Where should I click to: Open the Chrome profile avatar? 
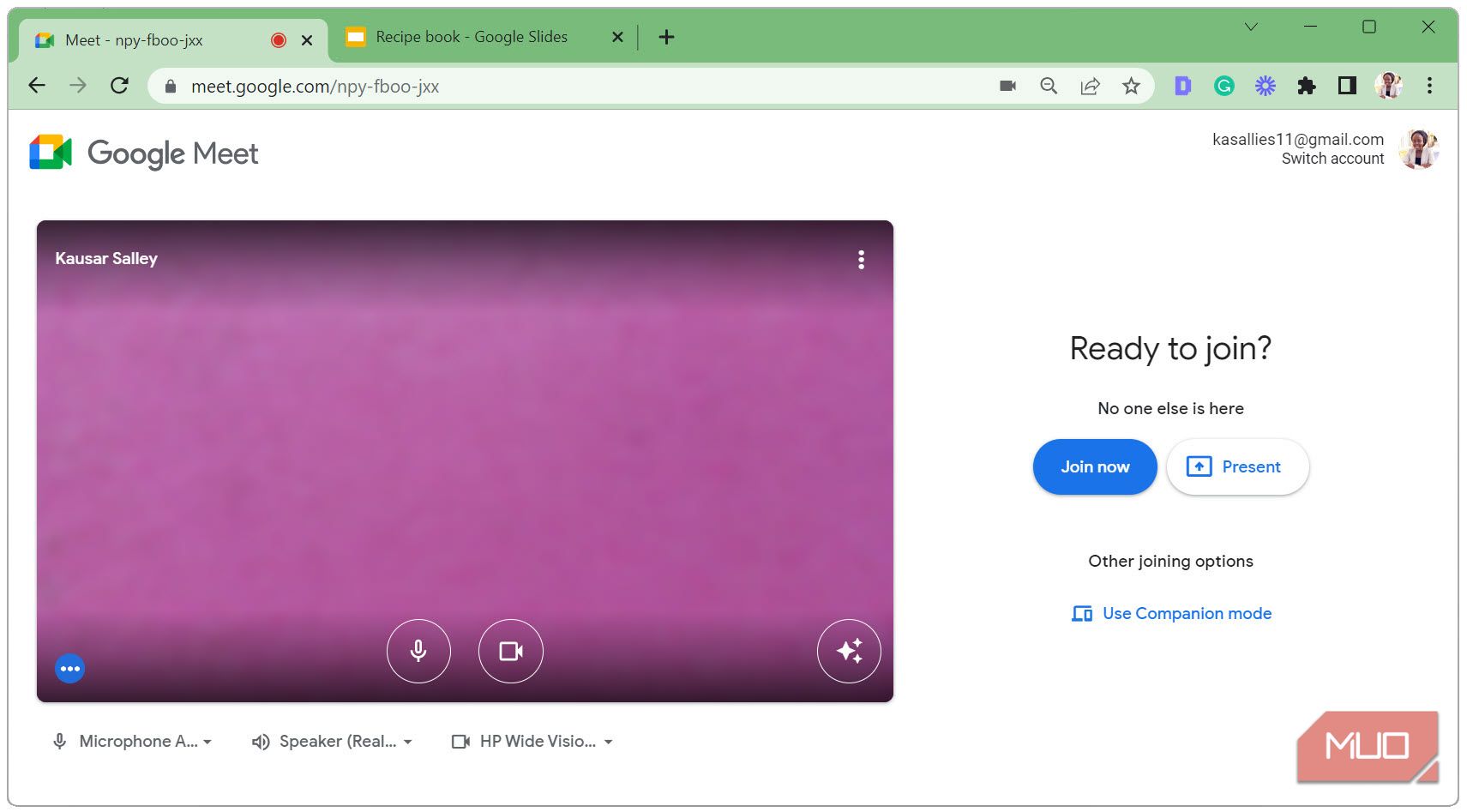tap(1389, 86)
